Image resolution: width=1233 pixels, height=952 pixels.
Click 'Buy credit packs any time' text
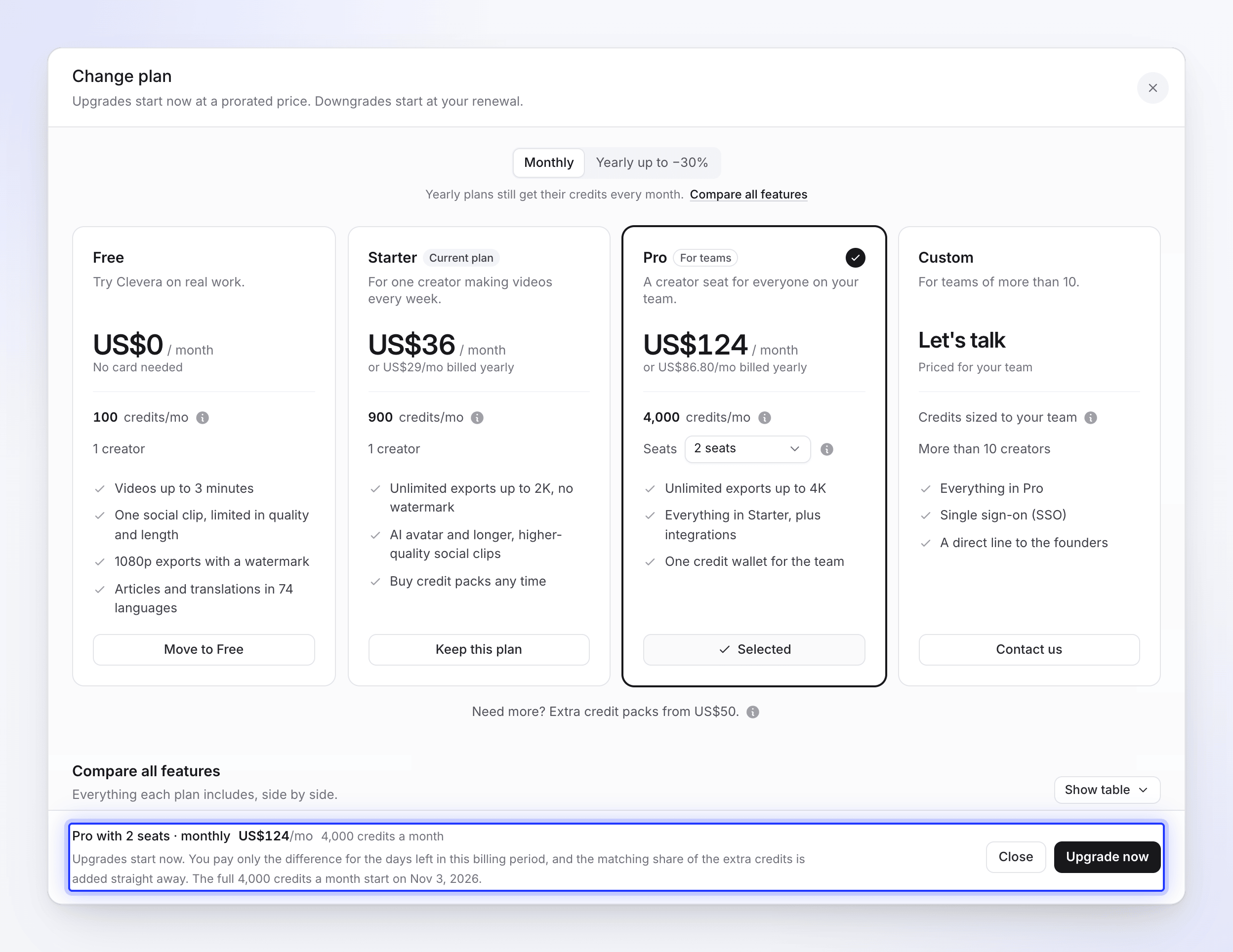point(467,581)
